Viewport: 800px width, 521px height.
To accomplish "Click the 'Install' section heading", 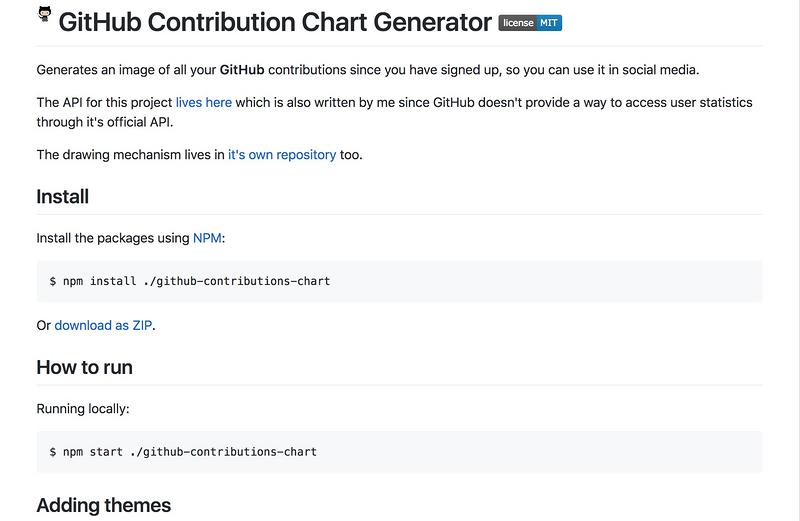I will (x=62, y=197).
